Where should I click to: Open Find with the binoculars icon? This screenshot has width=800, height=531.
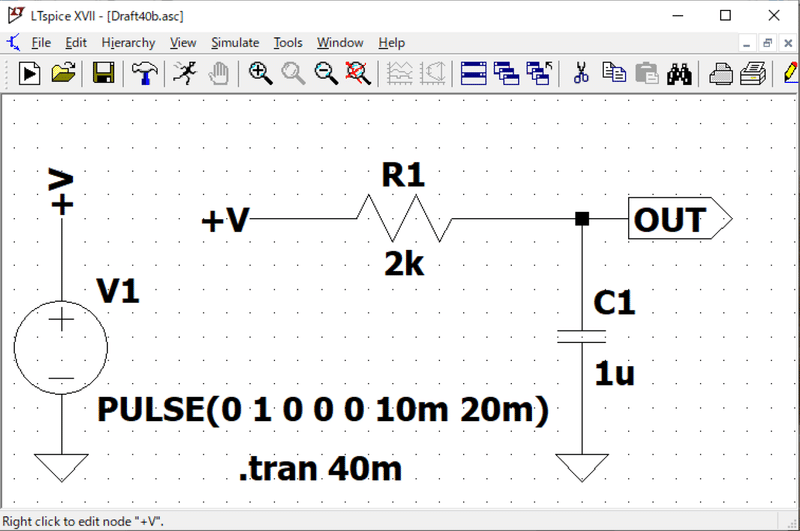pyautogui.click(x=679, y=74)
